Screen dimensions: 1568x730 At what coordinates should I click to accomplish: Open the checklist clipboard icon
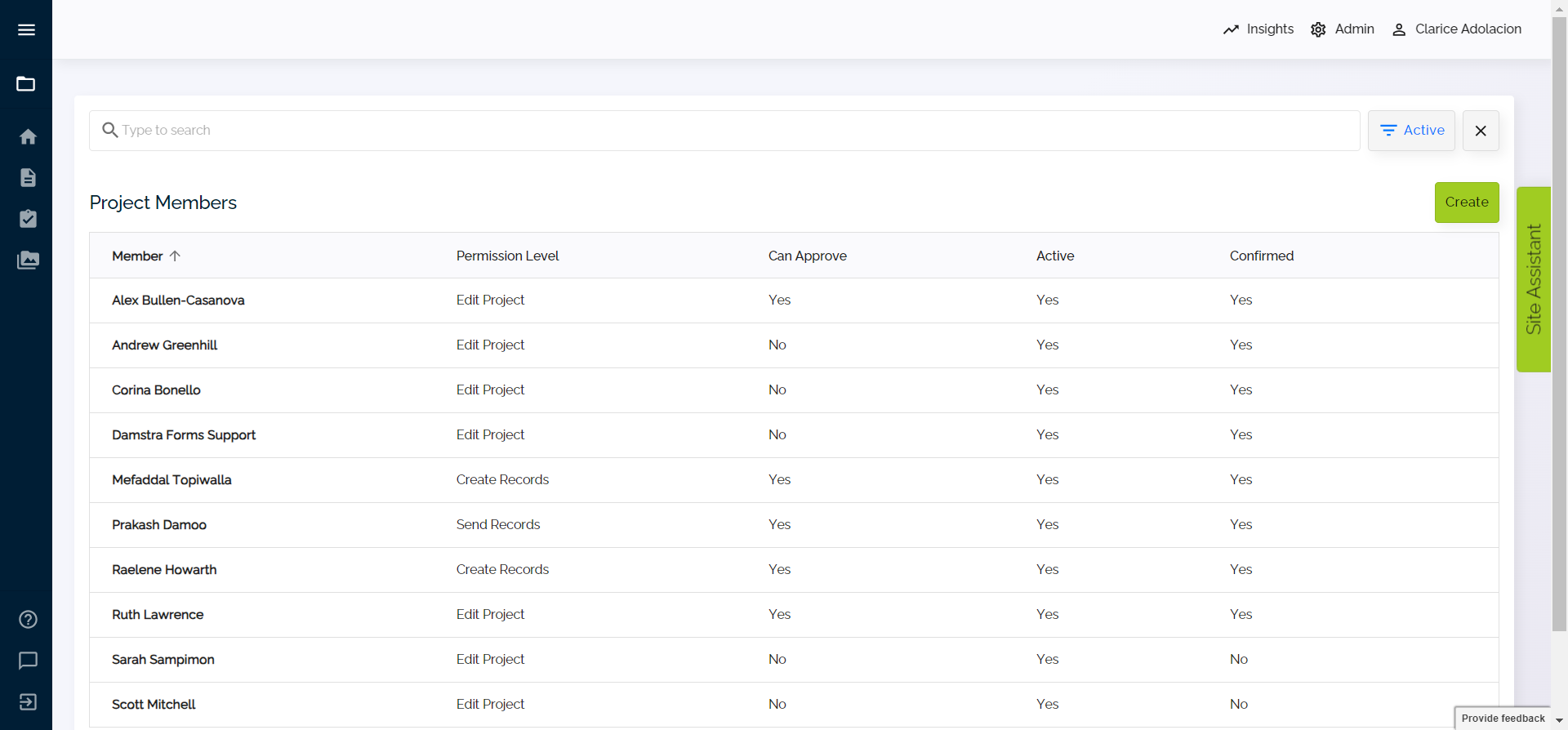point(28,219)
